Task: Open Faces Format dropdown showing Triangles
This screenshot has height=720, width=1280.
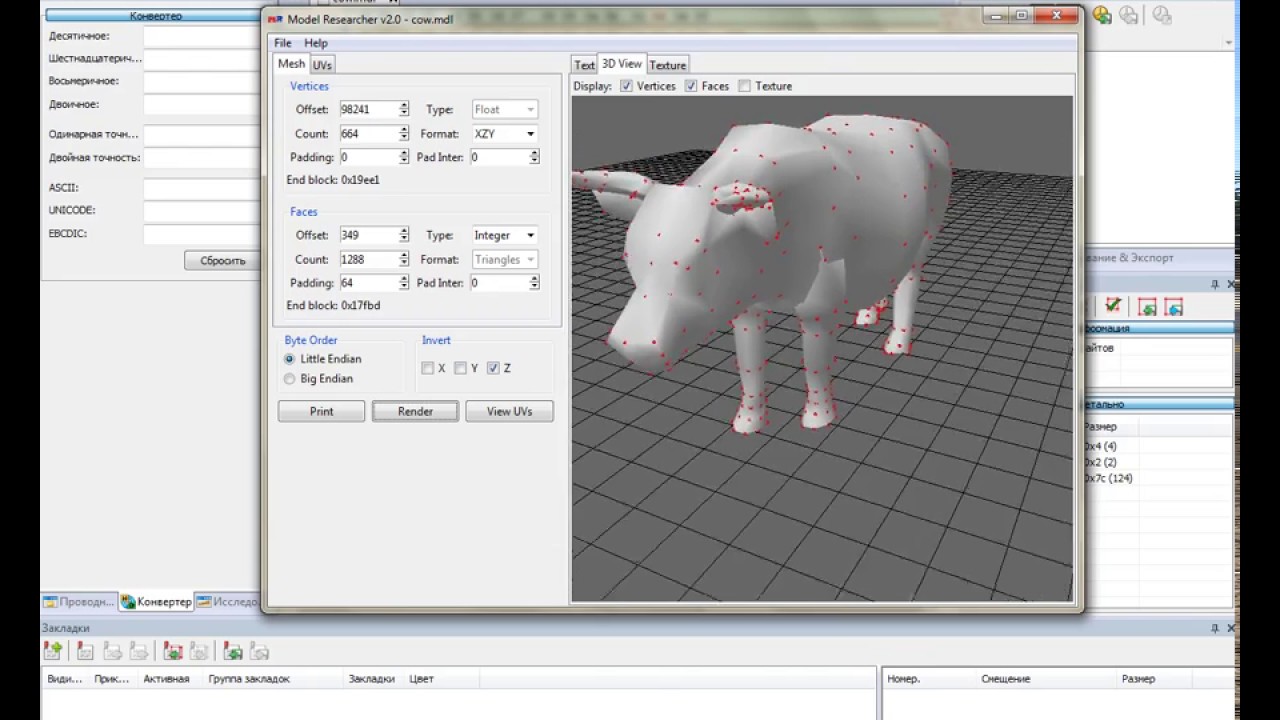Action: pyautogui.click(x=504, y=260)
